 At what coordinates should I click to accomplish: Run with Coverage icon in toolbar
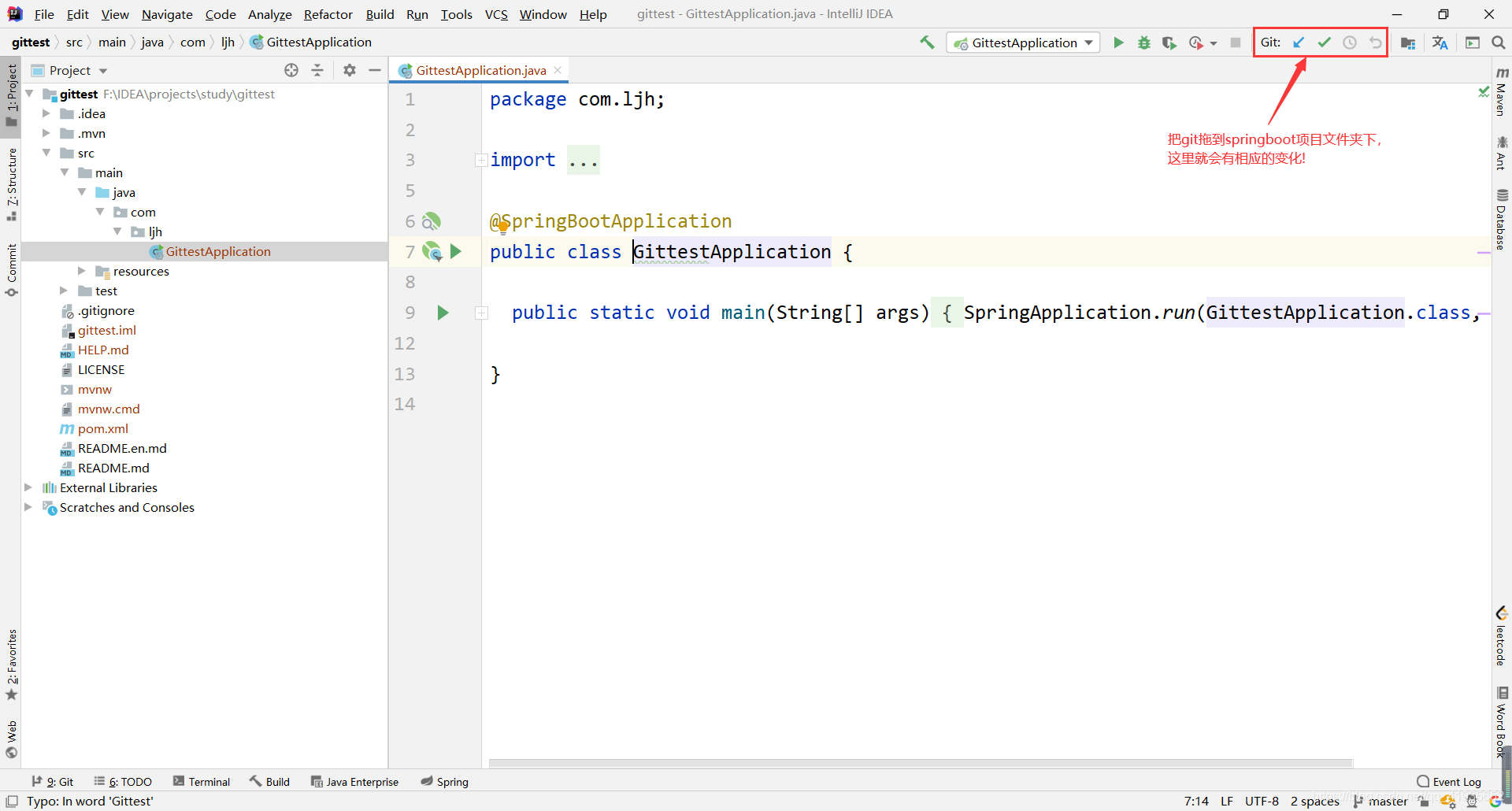(x=1169, y=43)
